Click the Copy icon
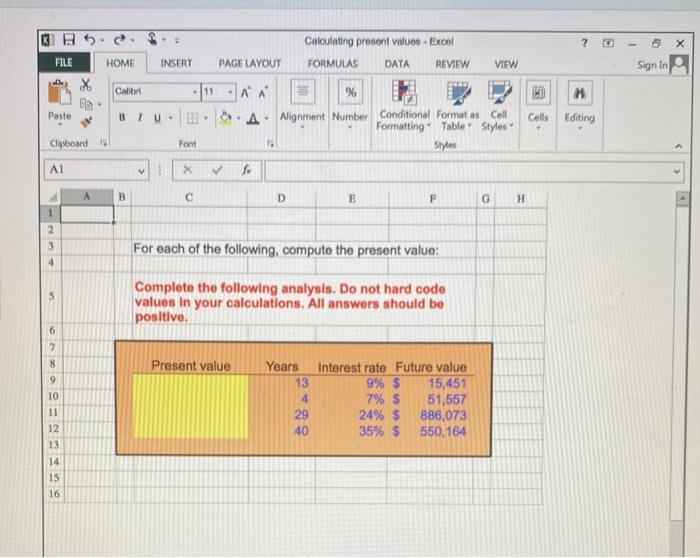The height and width of the screenshot is (558, 700). click(86, 104)
